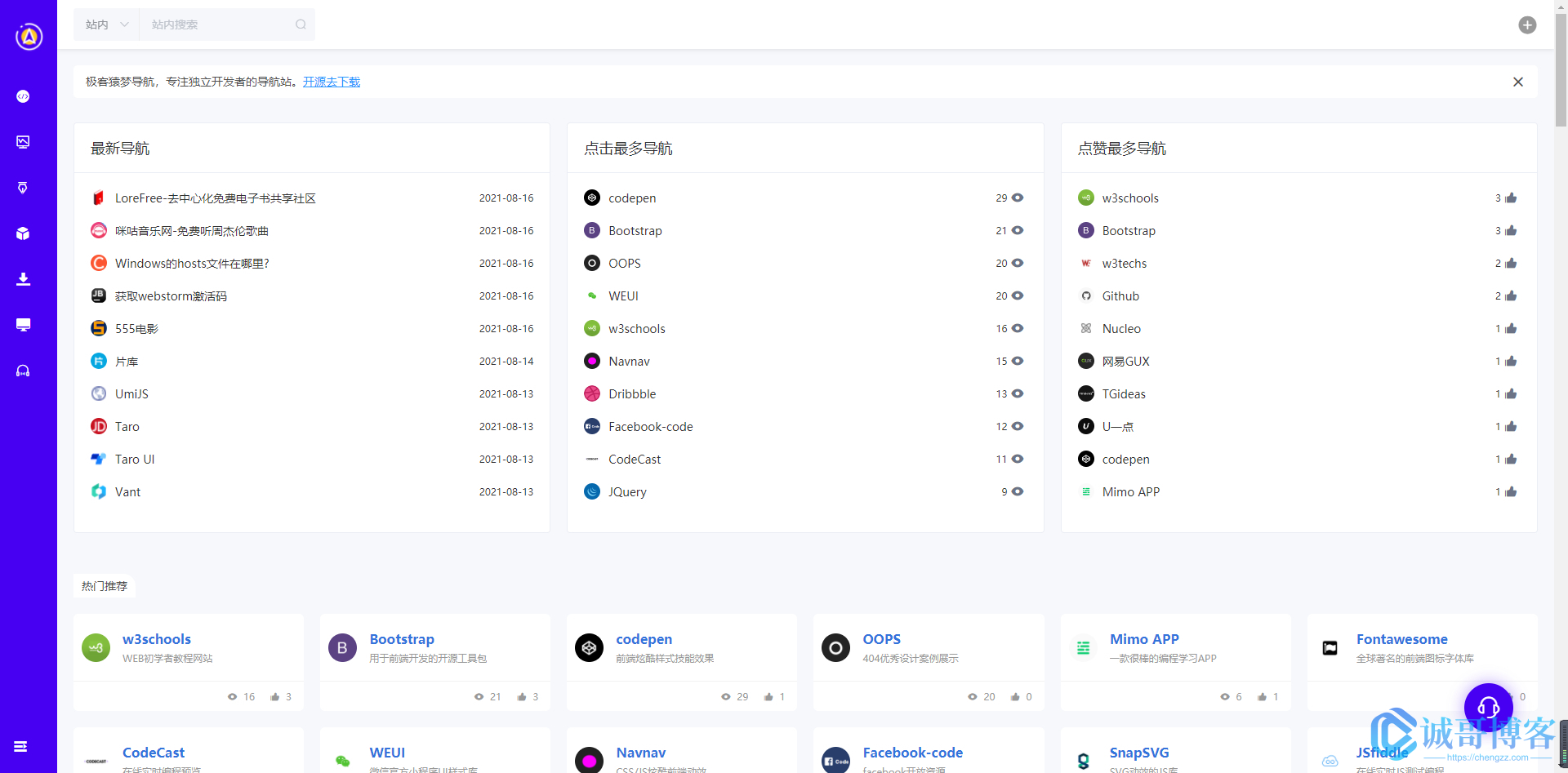Click the search magnifier icon
Viewport: 1568px width, 773px height.
coord(301,24)
